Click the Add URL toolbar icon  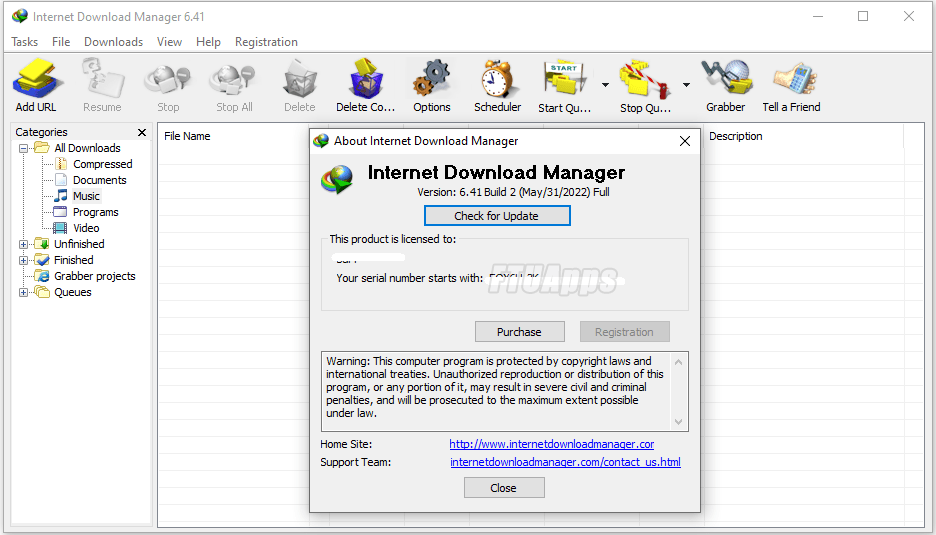click(36, 79)
